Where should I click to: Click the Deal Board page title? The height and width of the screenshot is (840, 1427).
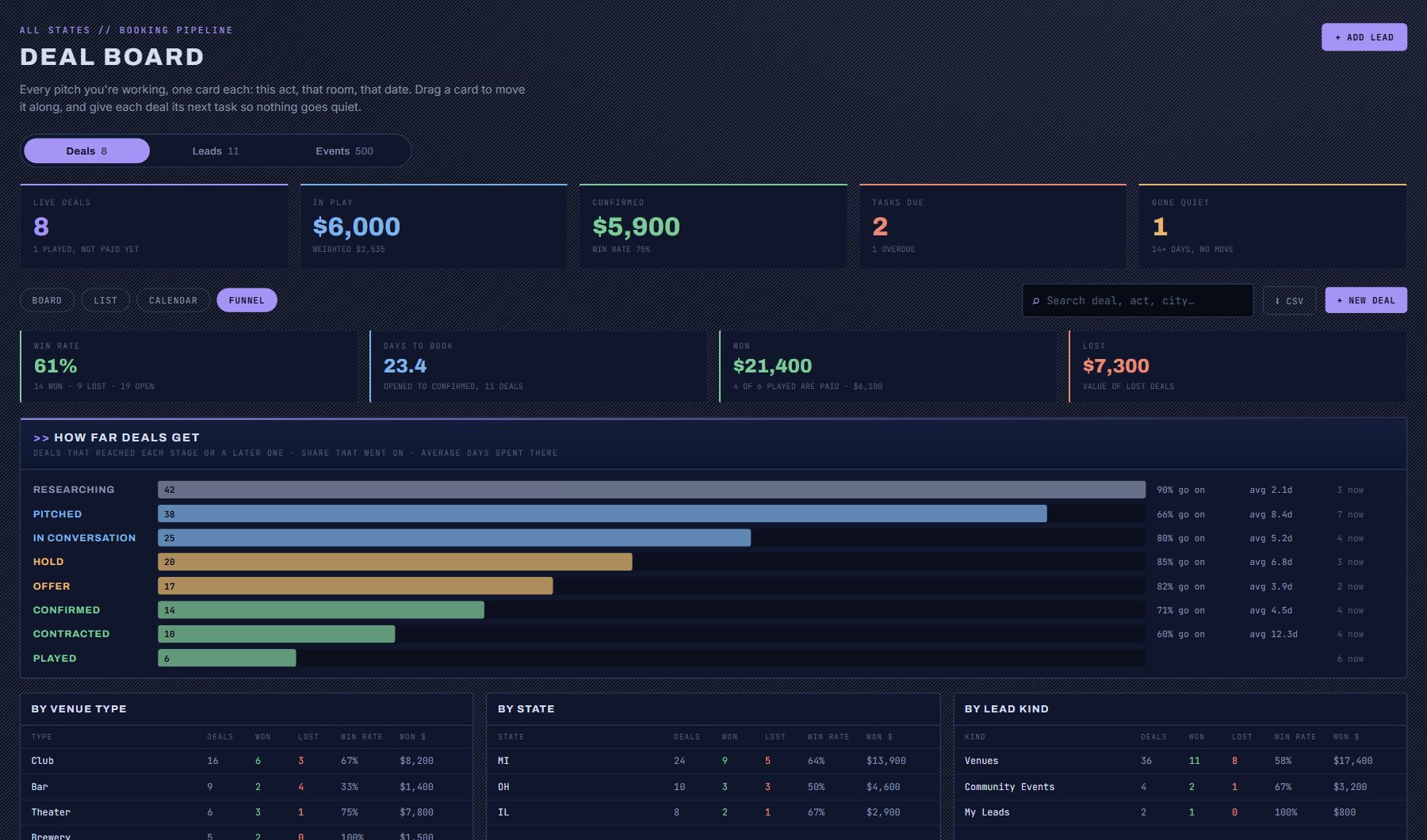click(112, 57)
